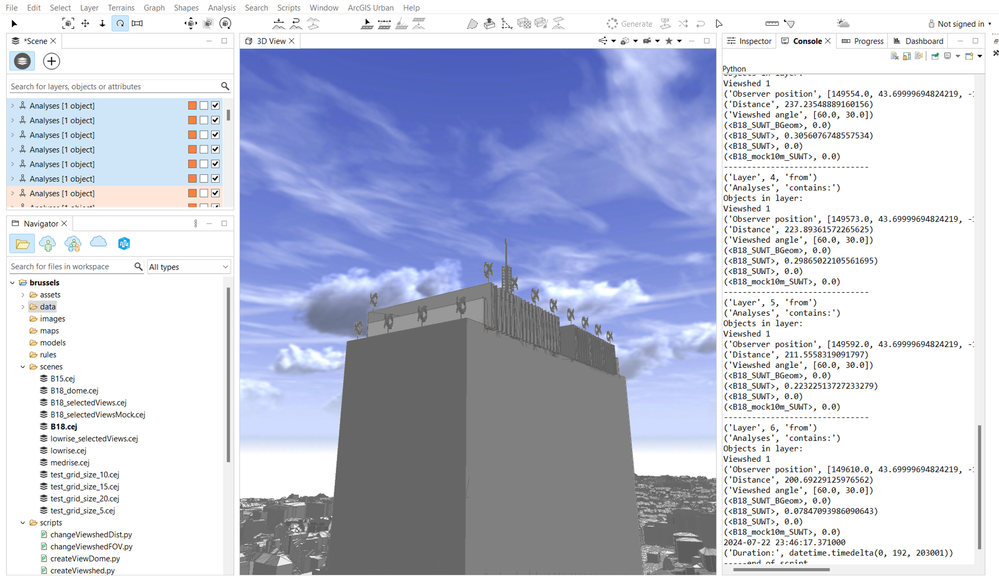The height and width of the screenshot is (581, 999).
Task: Click the layers icon in the Scene panel
Action: pyautogui.click(x=22, y=61)
